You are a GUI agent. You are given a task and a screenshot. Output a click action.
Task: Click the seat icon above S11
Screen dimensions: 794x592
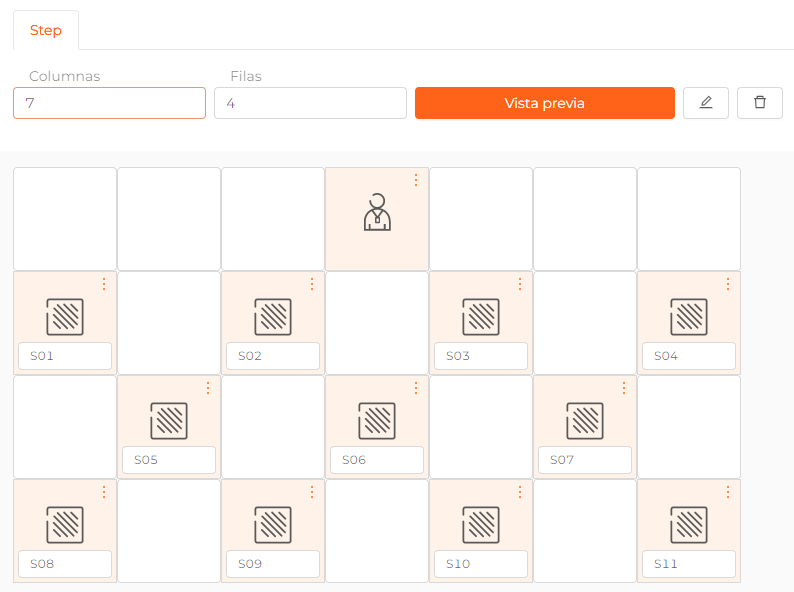689,525
